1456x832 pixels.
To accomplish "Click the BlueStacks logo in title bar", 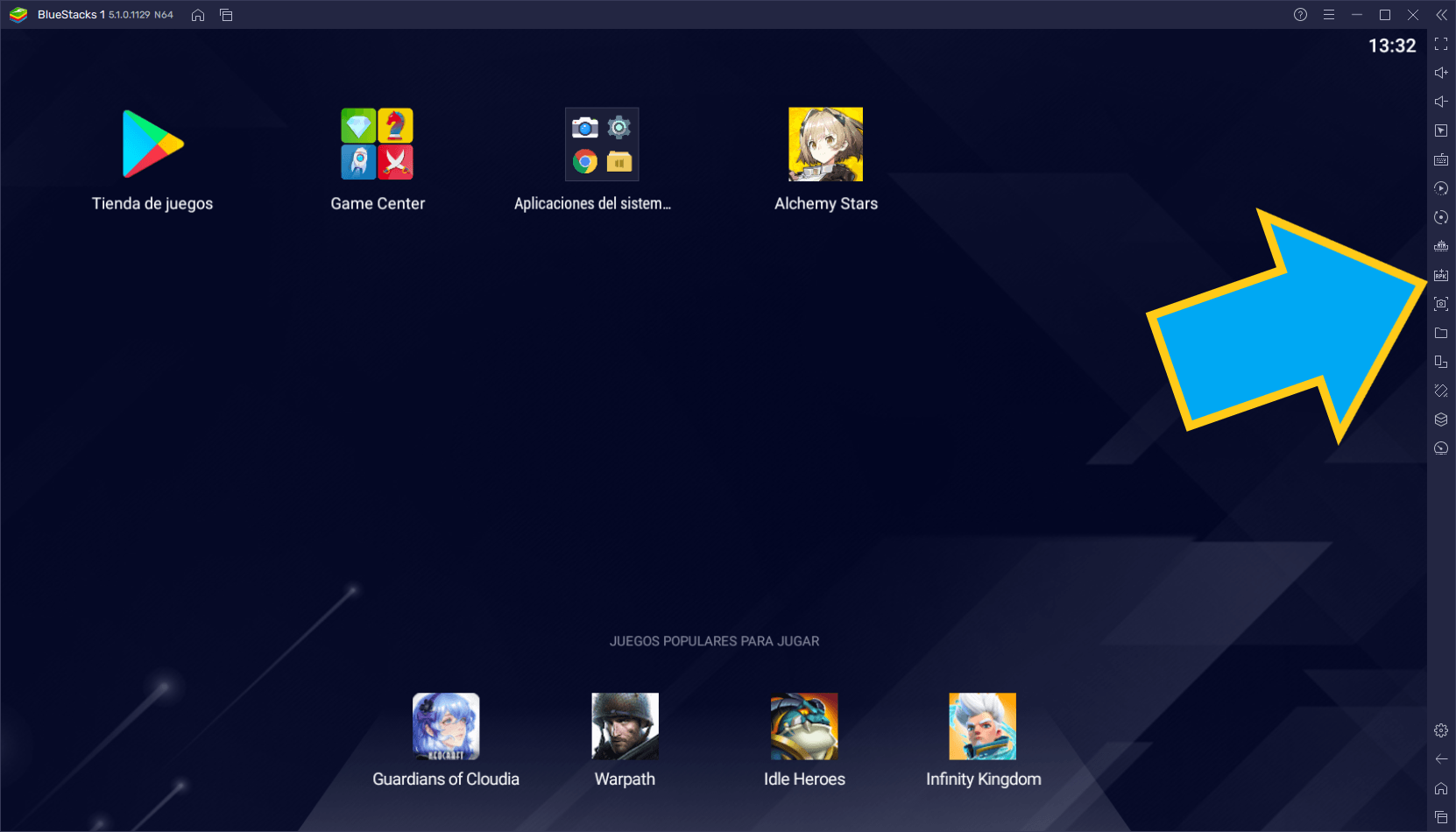I will click(18, 15).
